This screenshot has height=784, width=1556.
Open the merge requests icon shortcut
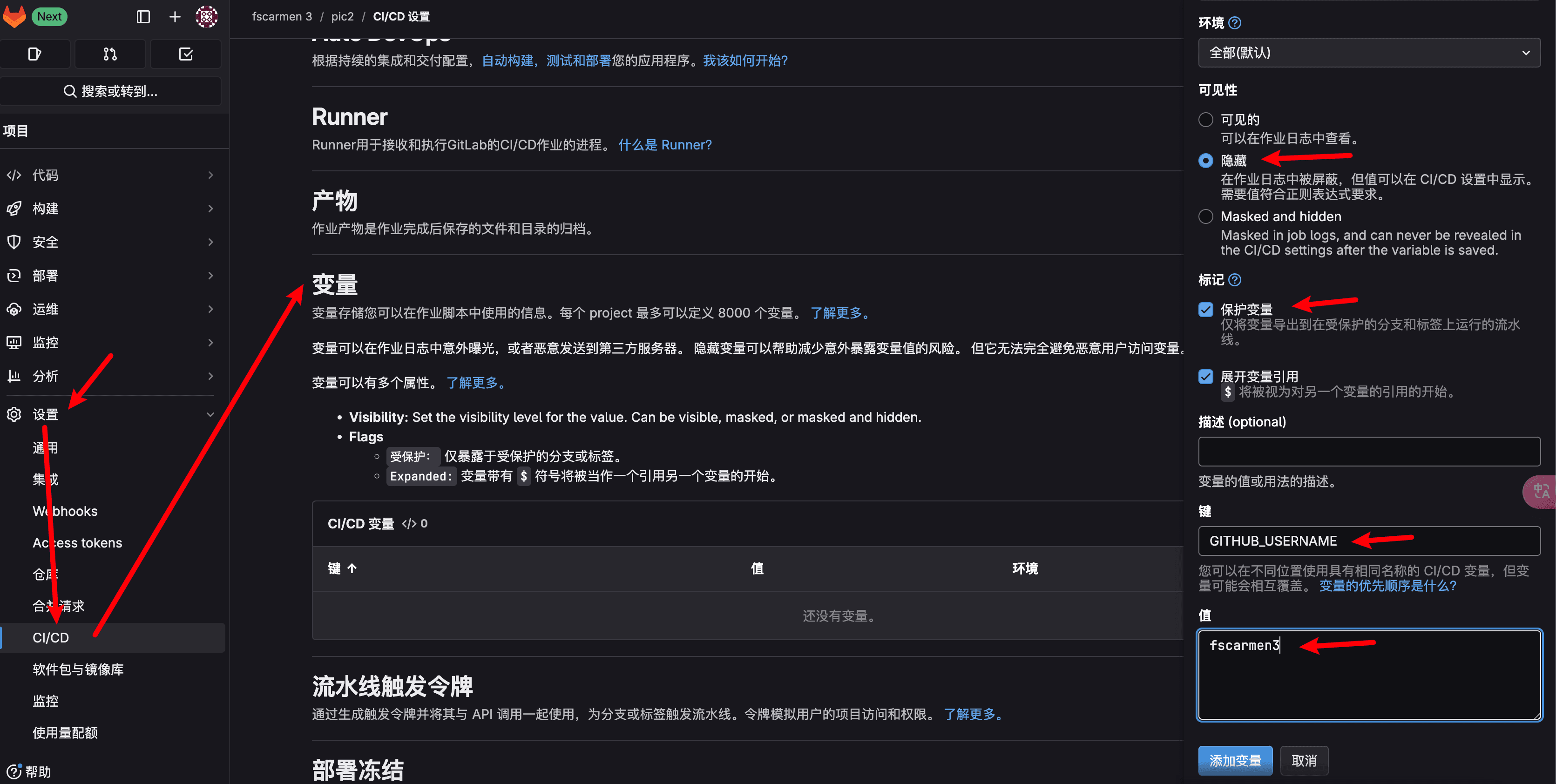[x=110, y=54]
